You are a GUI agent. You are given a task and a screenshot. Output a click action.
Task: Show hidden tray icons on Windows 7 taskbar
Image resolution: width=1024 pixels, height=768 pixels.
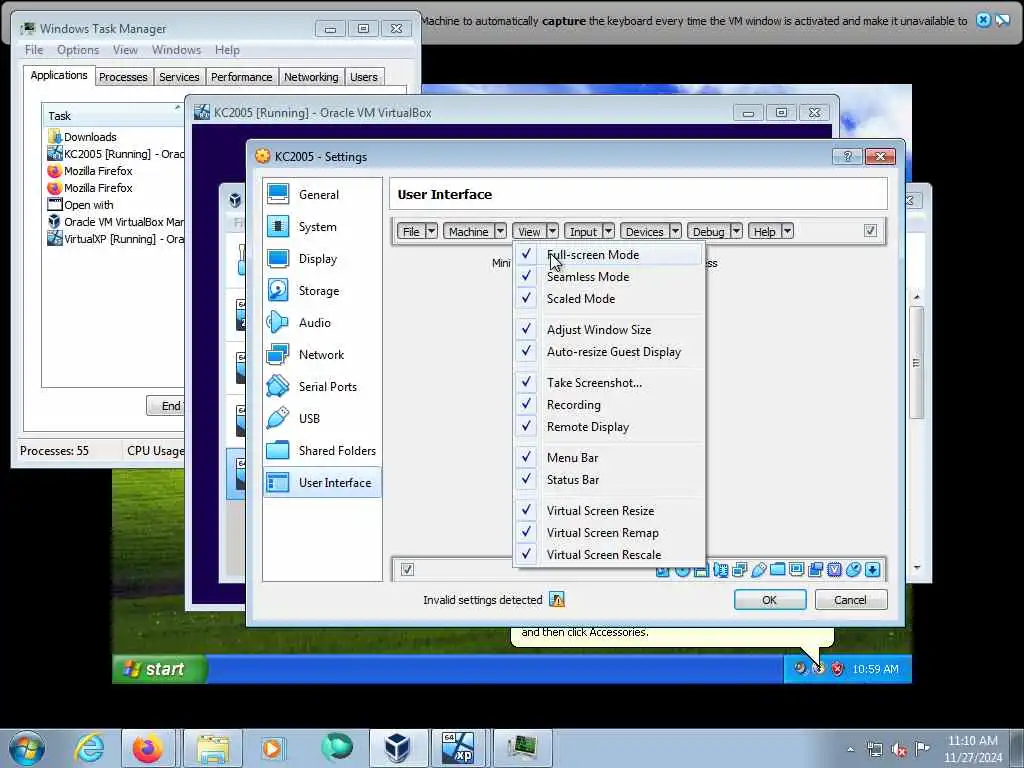click(850, 750)
